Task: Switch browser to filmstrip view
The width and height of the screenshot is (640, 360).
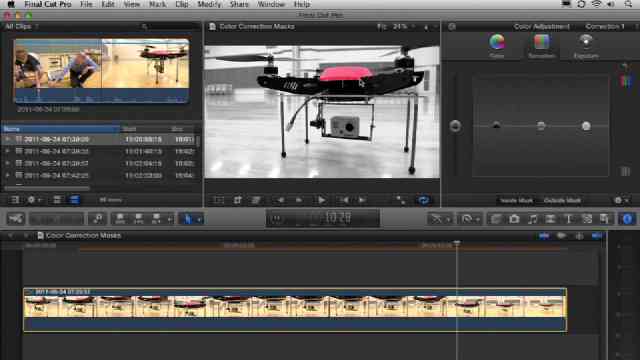Action: pyautogui.click(x=57, y=200)
